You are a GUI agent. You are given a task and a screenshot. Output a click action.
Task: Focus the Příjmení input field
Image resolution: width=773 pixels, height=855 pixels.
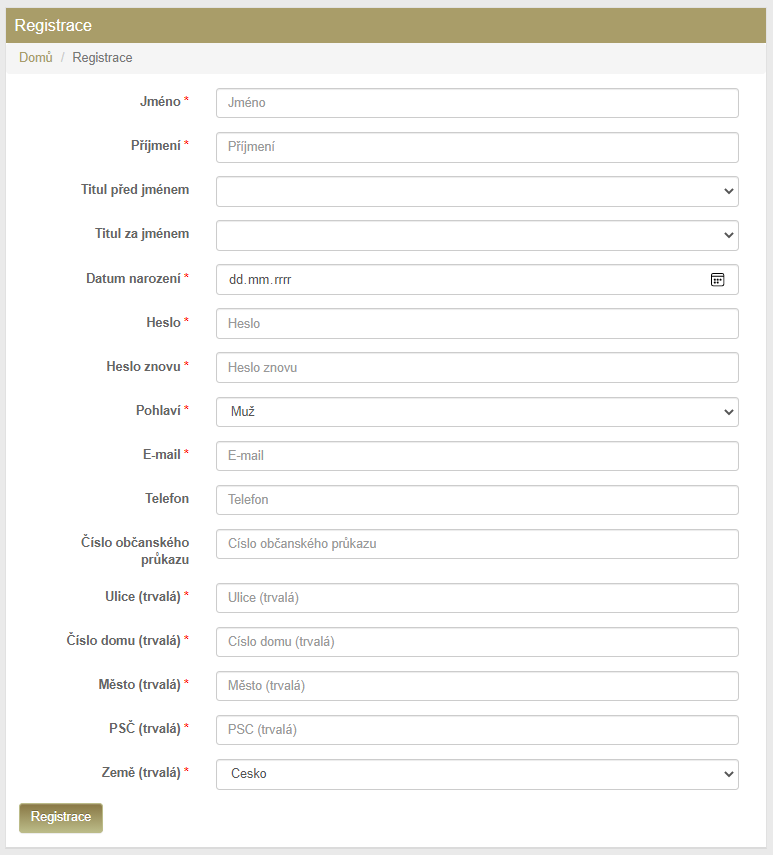(x=477, y=147)
